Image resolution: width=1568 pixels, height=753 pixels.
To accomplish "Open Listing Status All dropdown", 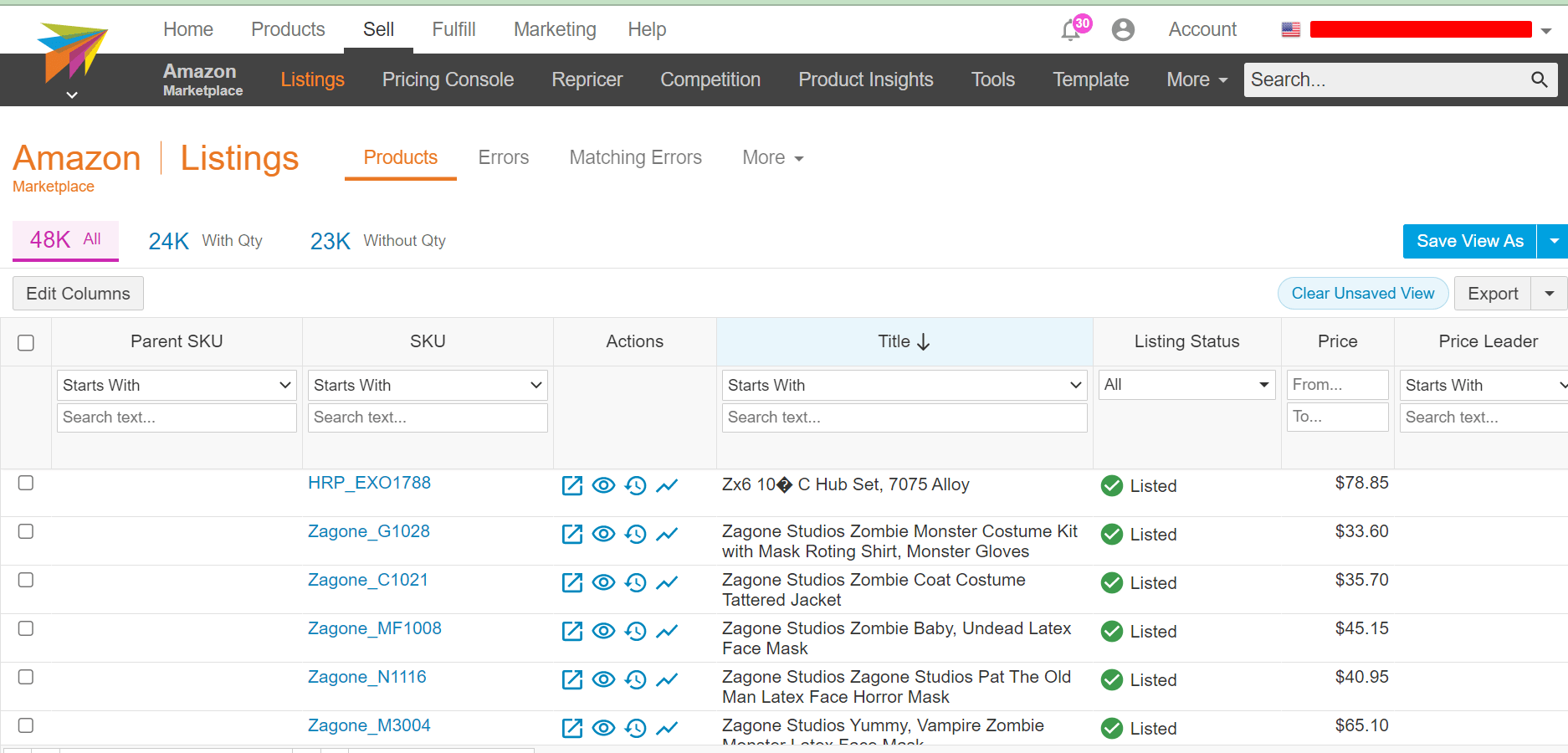I will click(1186, 385).
